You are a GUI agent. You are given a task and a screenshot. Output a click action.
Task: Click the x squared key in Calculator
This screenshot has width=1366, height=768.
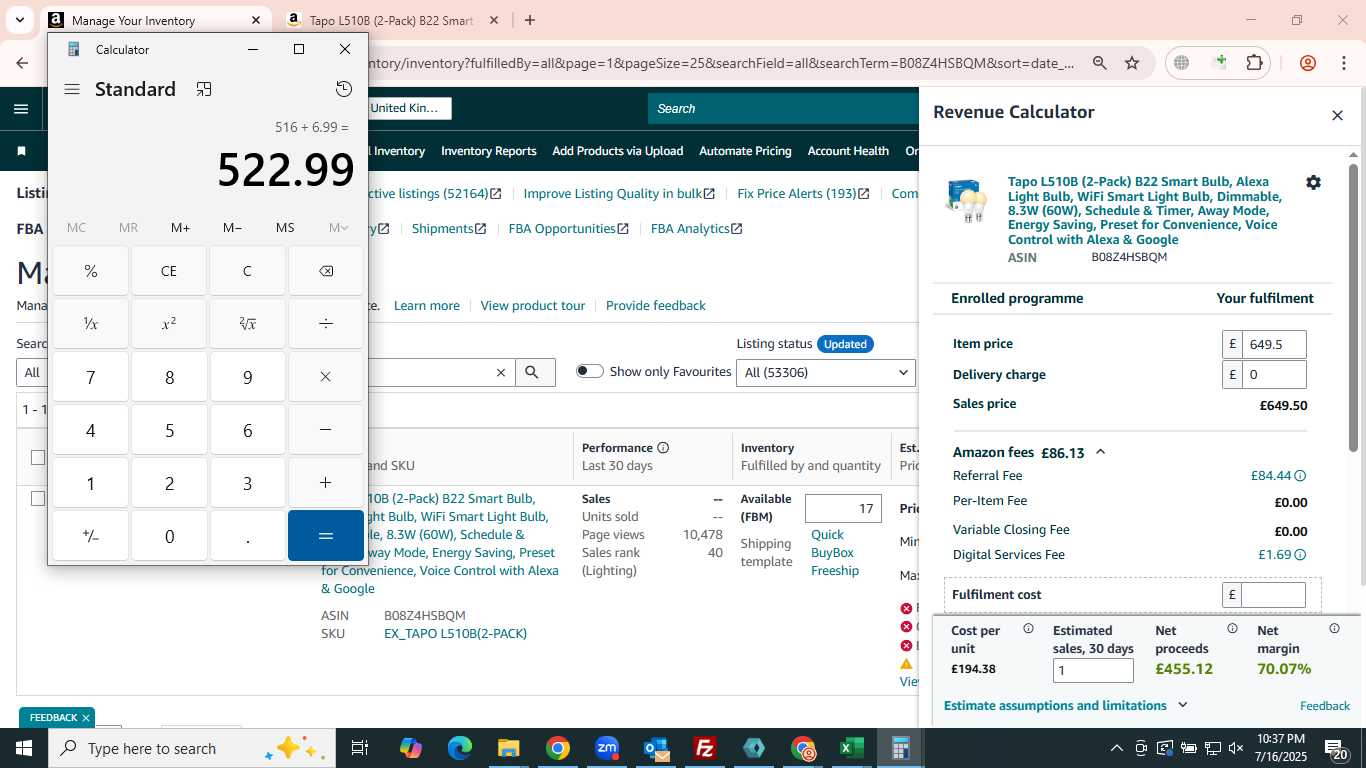coord(169,324)
